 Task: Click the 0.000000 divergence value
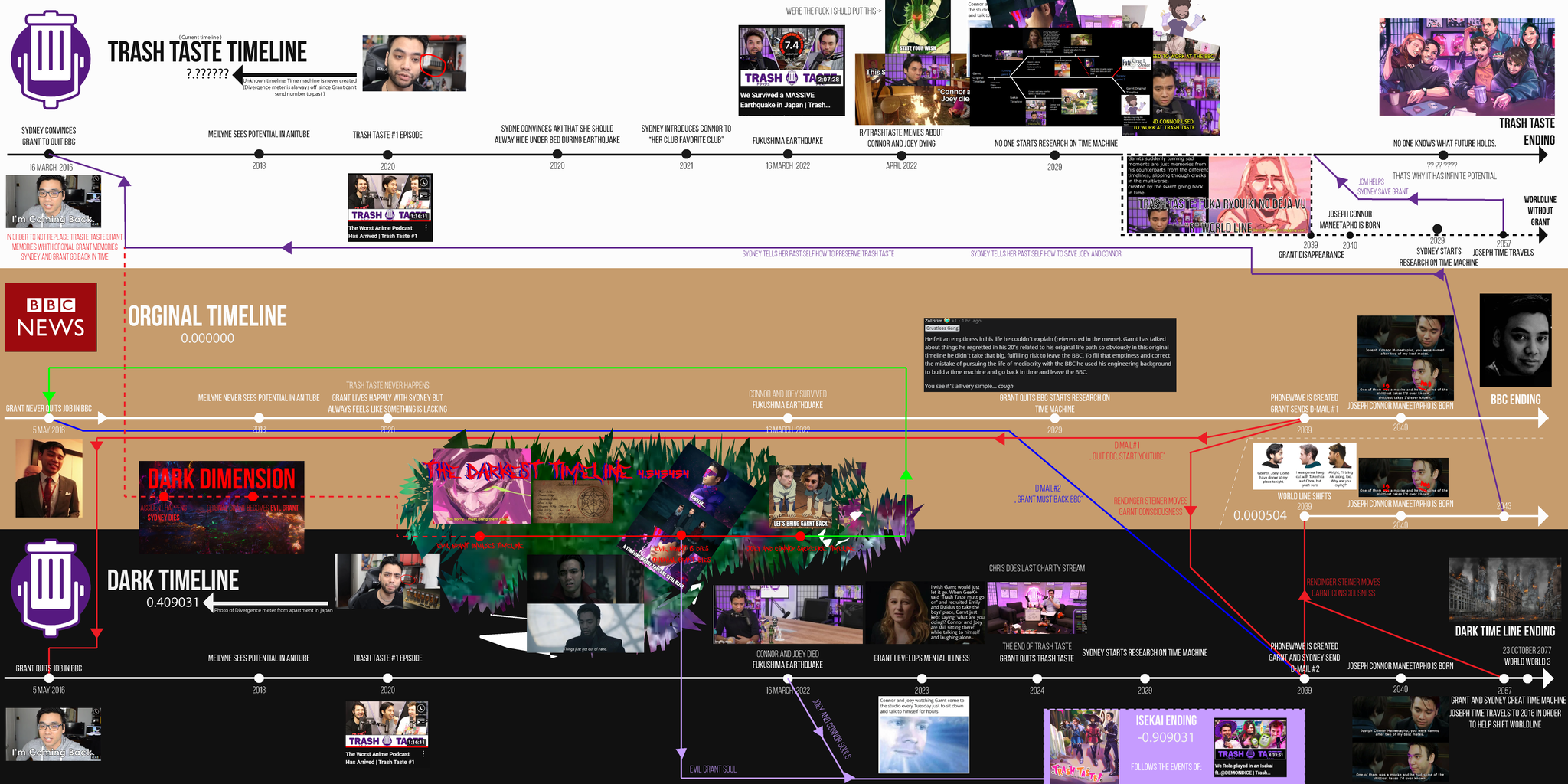207,338
